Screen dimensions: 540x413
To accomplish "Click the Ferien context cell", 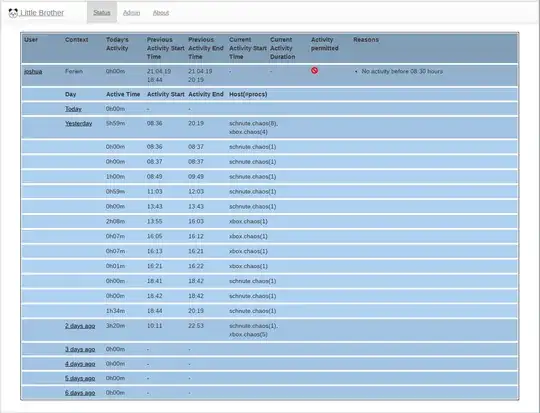I will [x=74, y=71].
